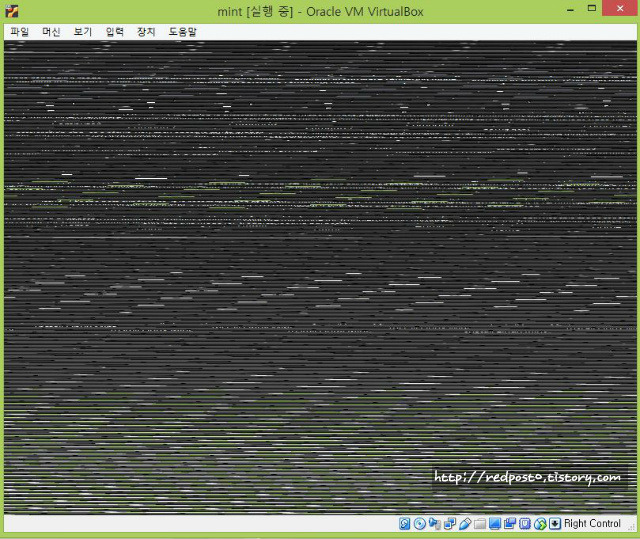This screenshot has width=640, height=539.
Task: Open the 도움말 menu
Action: [x=182, y=32]
